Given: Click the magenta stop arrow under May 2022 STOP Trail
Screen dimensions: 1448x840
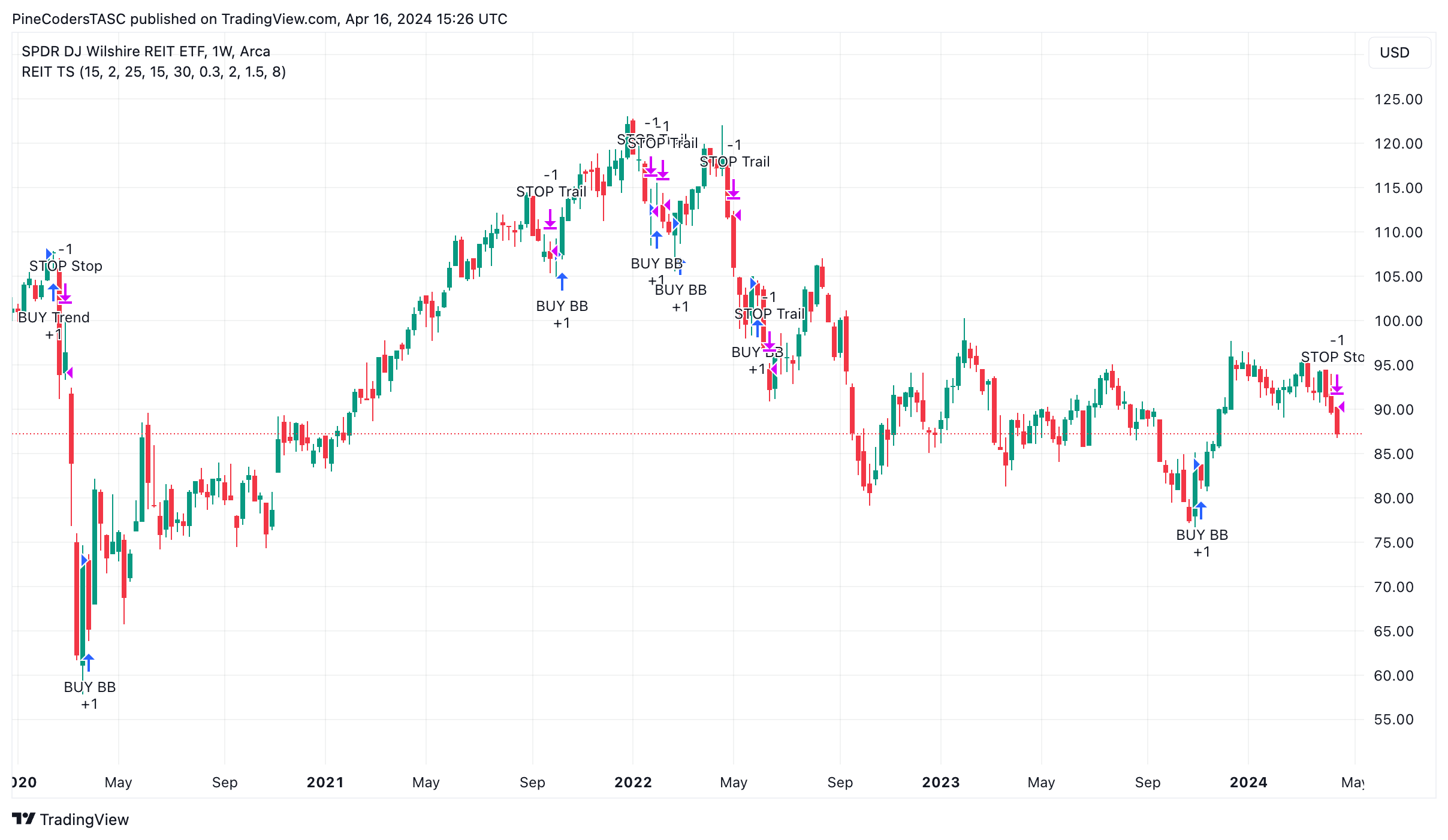Looking at the screenshot, I should point(733,189).
